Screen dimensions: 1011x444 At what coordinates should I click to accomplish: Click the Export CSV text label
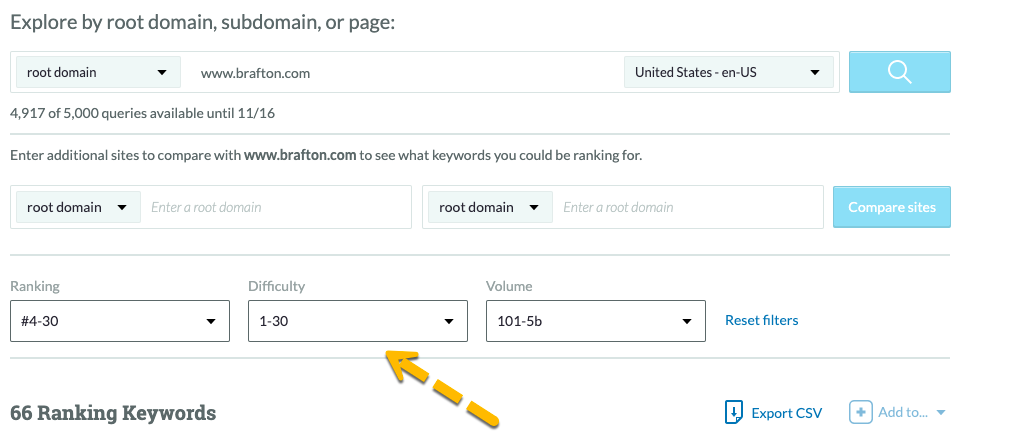pyautogui.click(x=787, y=413)
